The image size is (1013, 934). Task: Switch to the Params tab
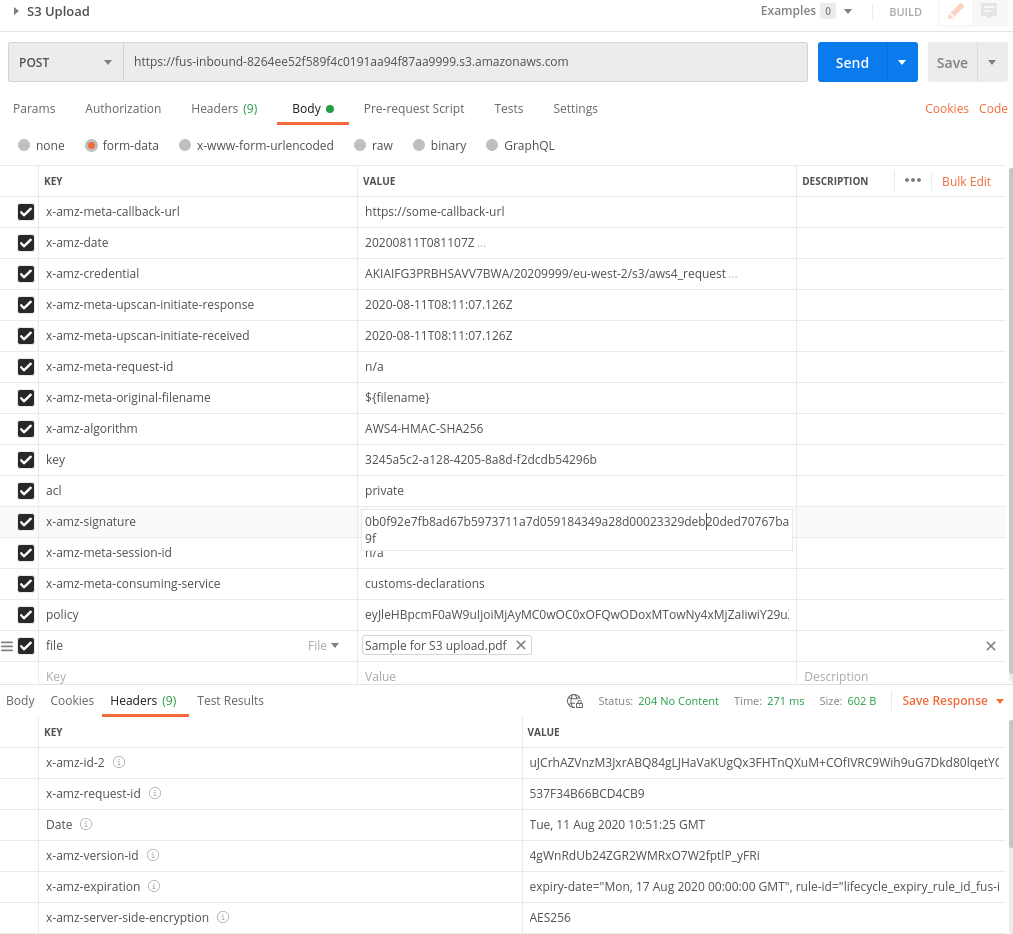click(34, 109)
